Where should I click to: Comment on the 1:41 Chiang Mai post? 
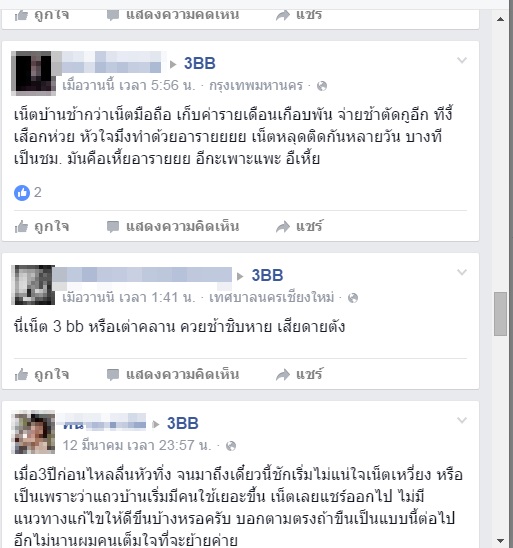[173, 374]
